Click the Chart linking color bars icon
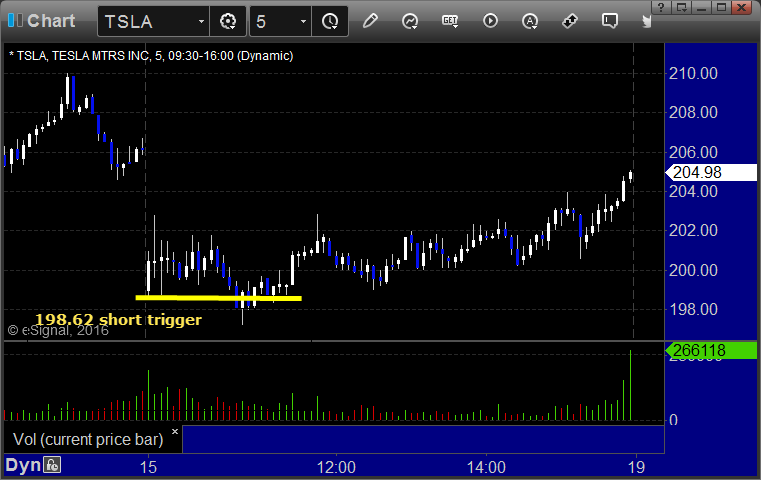The width and height of the screenshot is (761, 480). click(15, 20)
